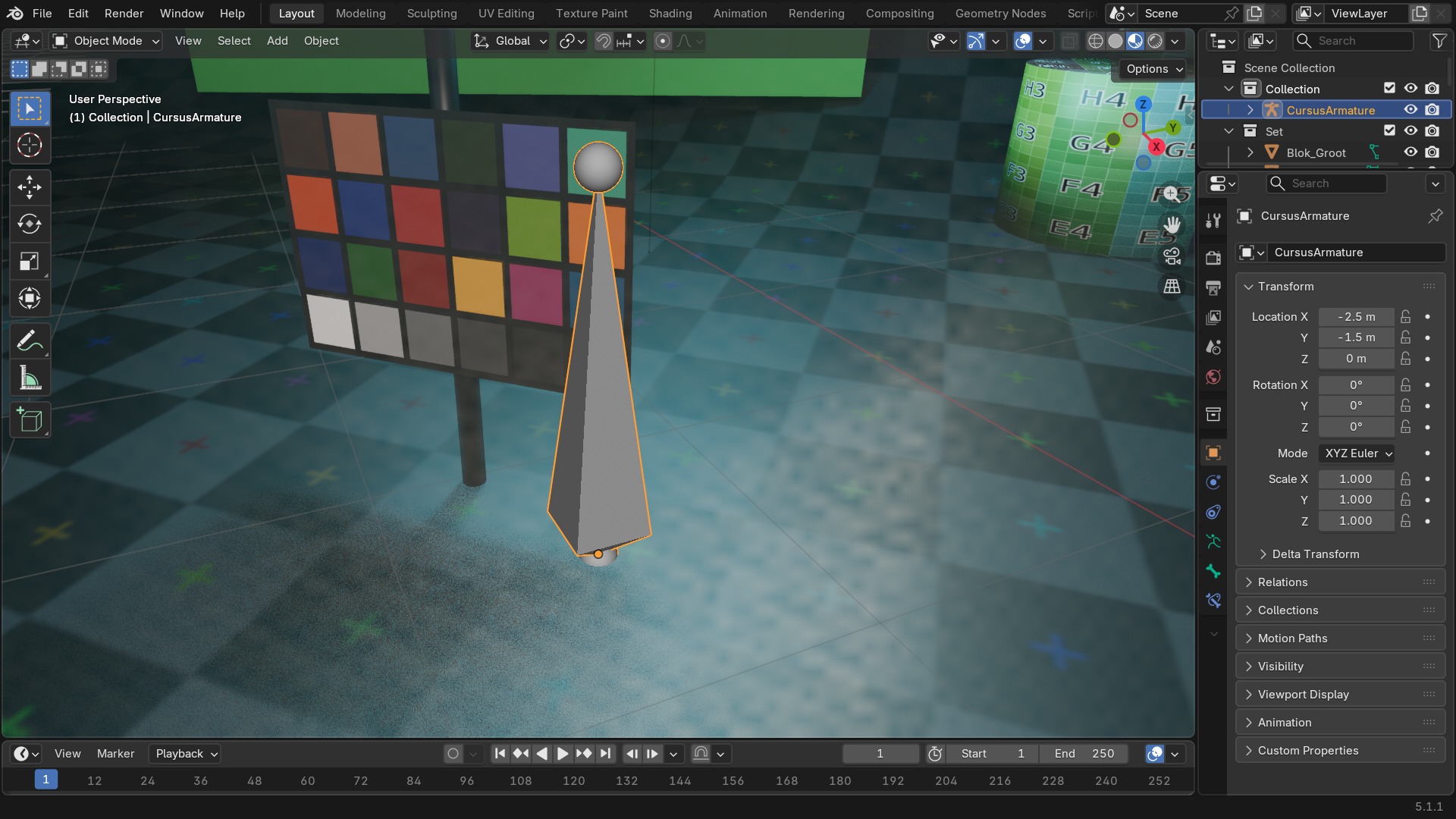Select the Cursor tool in the toolbar

(30, 145)
